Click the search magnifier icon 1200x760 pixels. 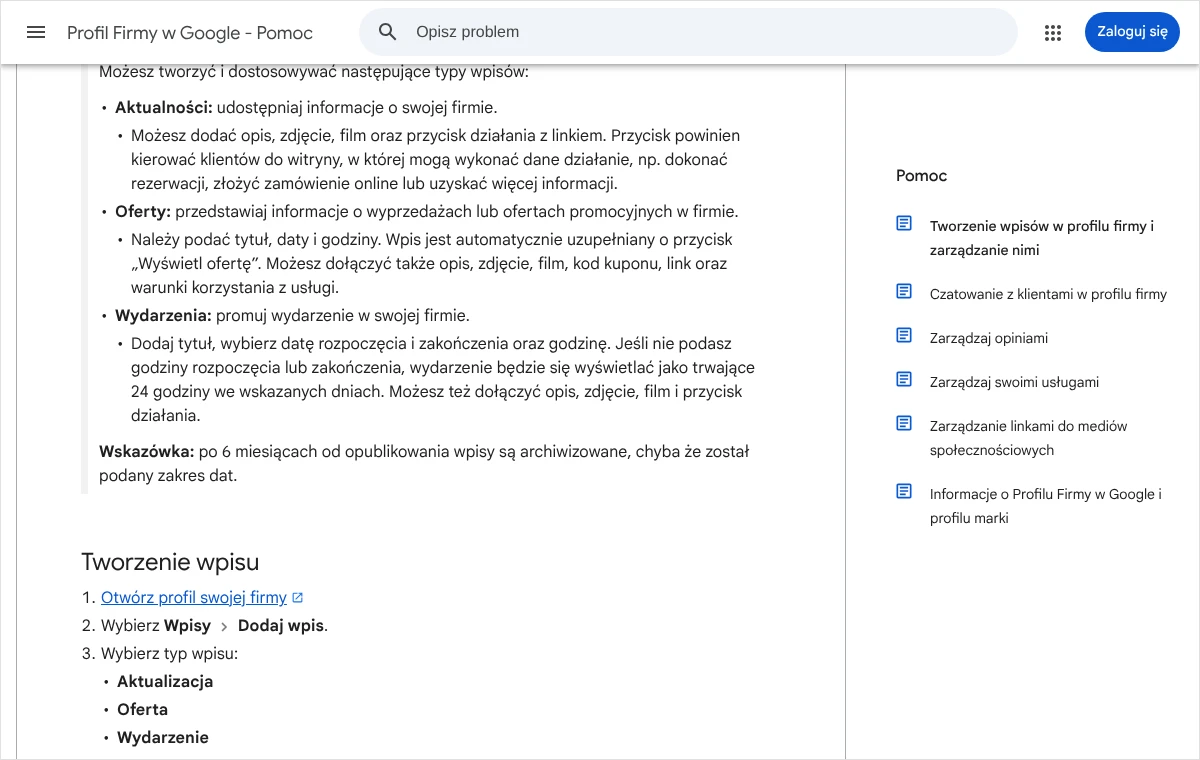pos(388,32)
